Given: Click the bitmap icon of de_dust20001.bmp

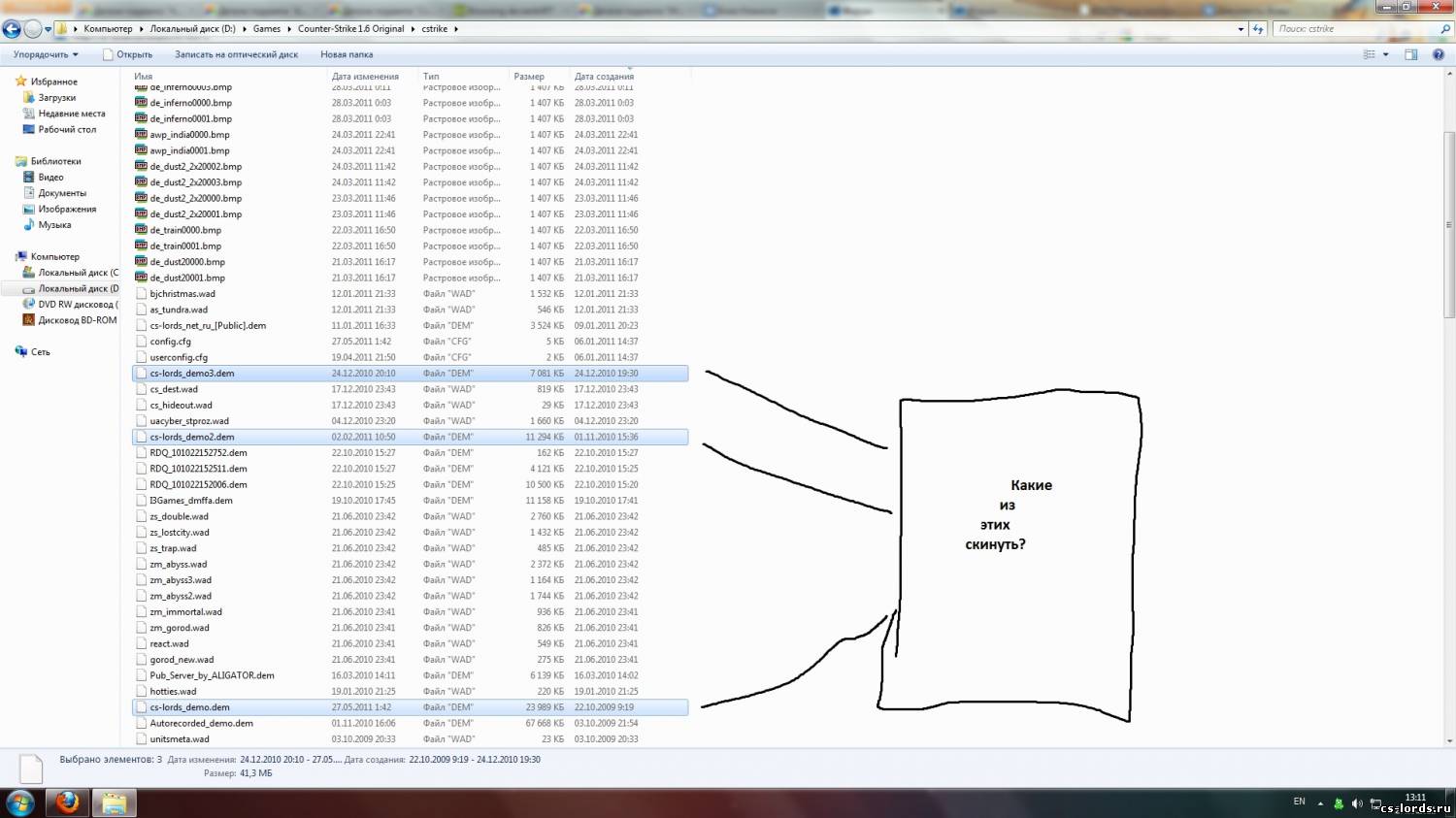Looking at the screenshot, I should tap(141, 278).
